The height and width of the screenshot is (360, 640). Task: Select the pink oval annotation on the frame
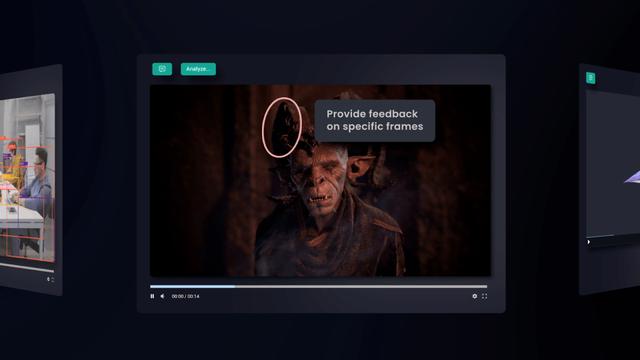(x=282, y=127)
